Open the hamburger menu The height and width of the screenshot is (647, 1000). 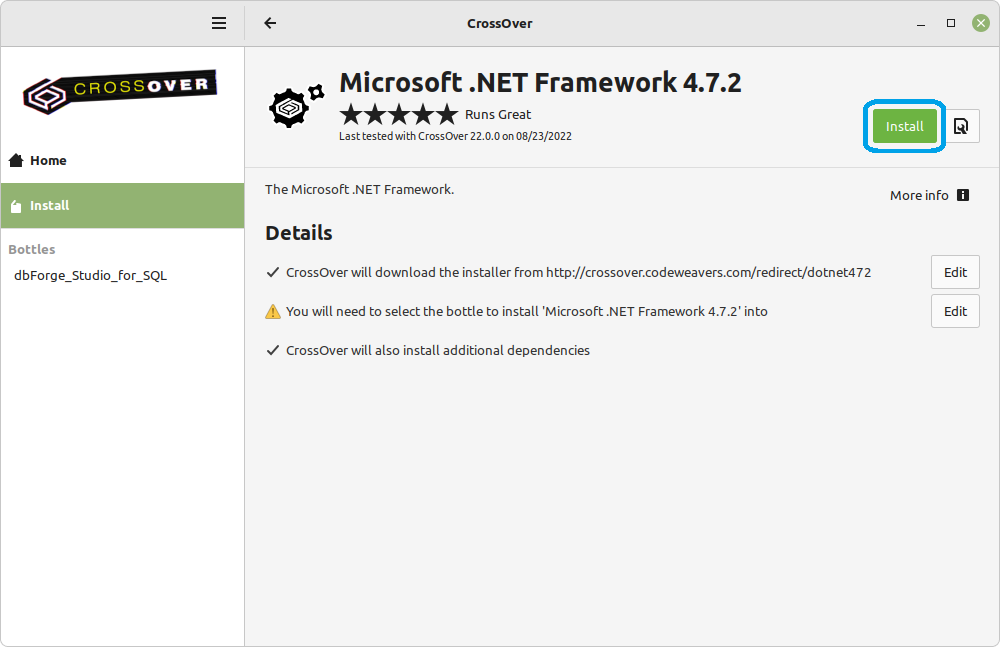coord(218,22)
